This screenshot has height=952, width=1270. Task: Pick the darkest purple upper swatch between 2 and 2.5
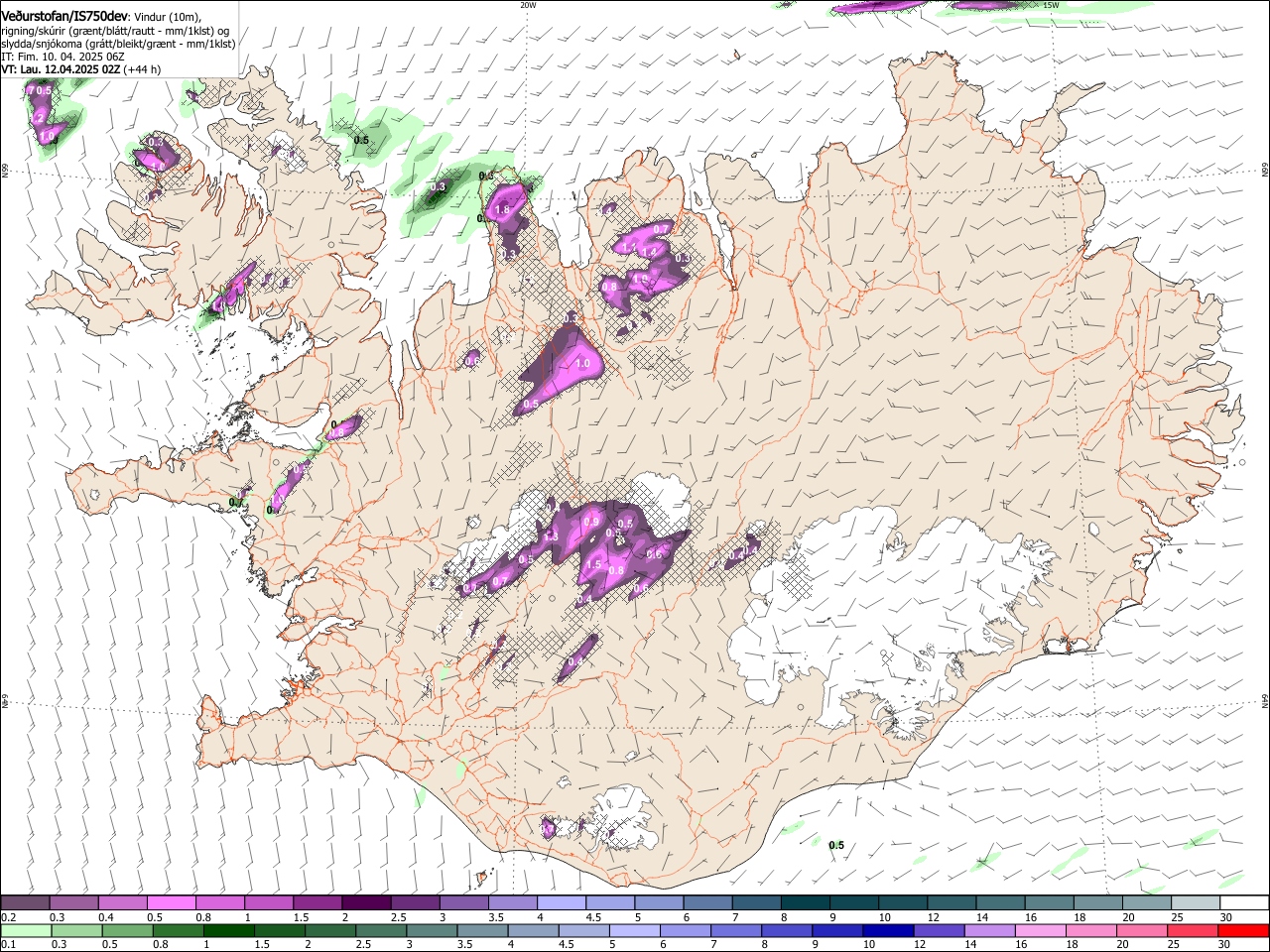(x=365, y=902)
